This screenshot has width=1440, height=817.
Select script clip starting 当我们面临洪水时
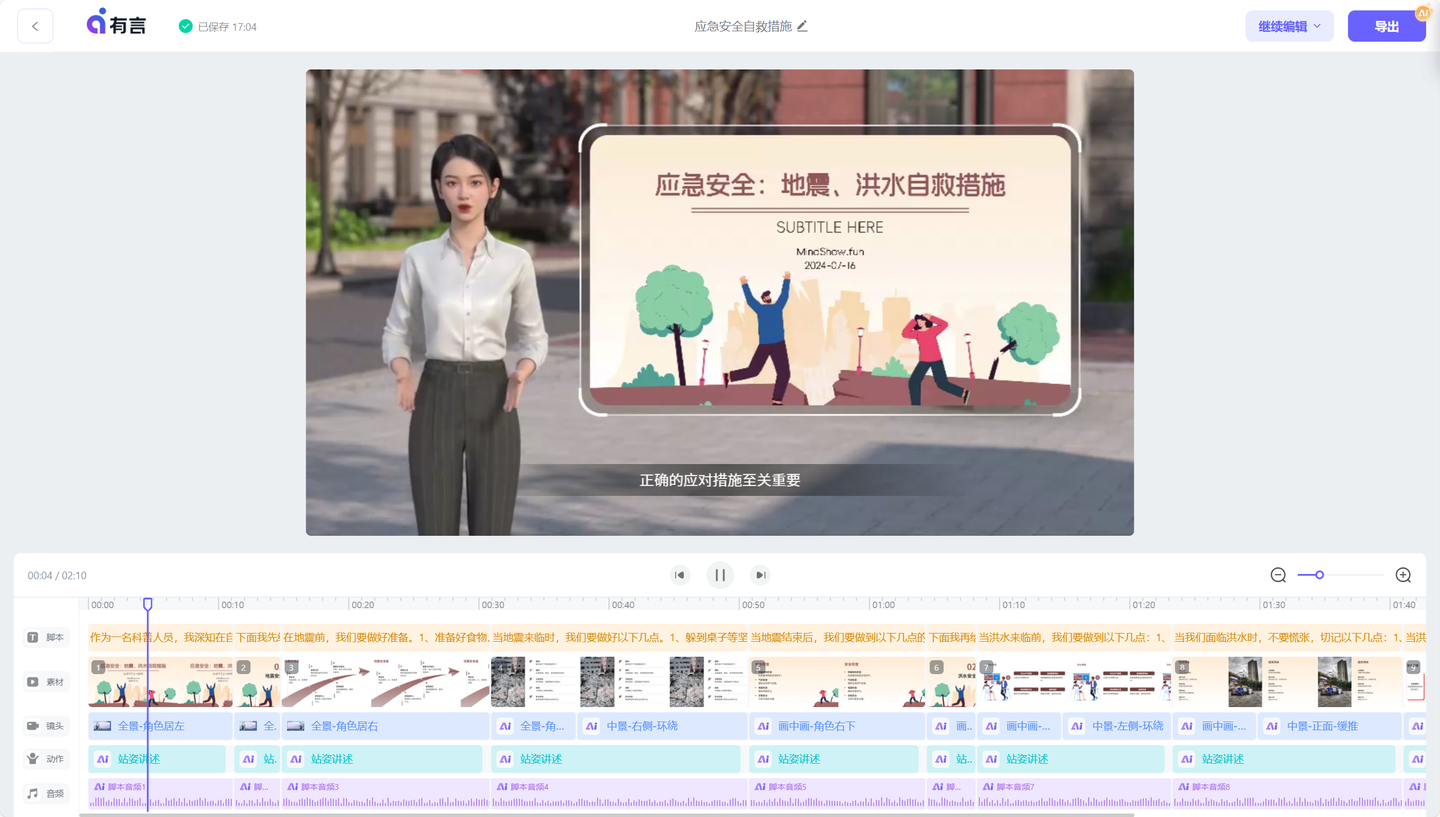coord(1287,637)
